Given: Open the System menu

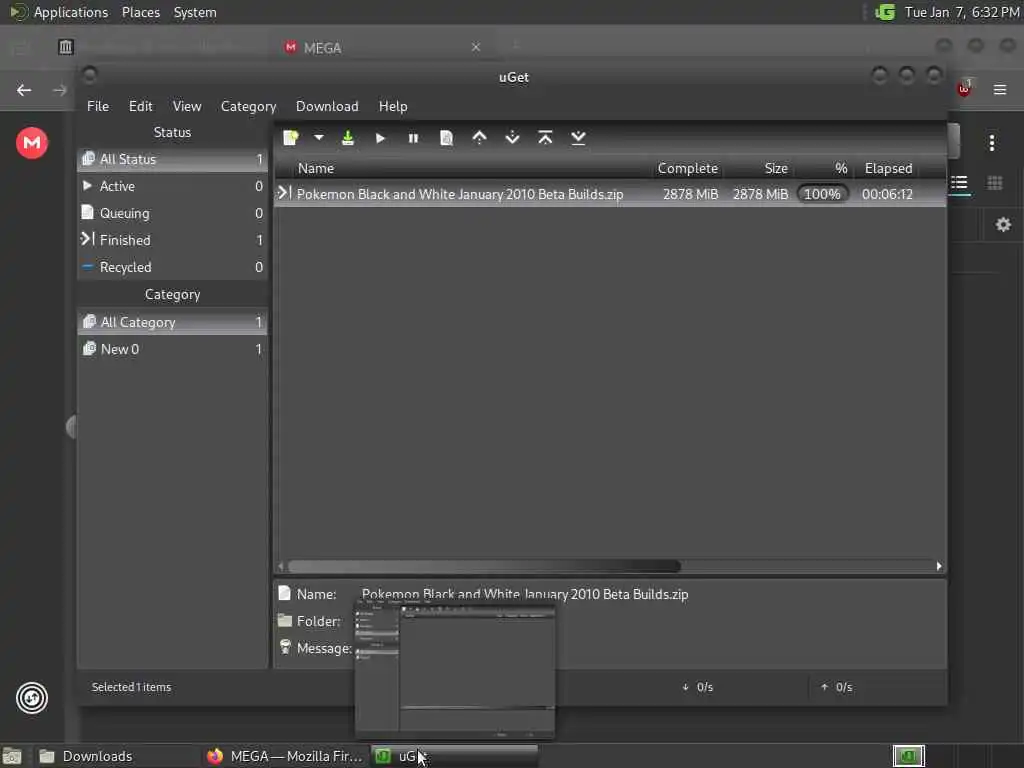Looking at the screenshot, I should [x=195, y=12].
